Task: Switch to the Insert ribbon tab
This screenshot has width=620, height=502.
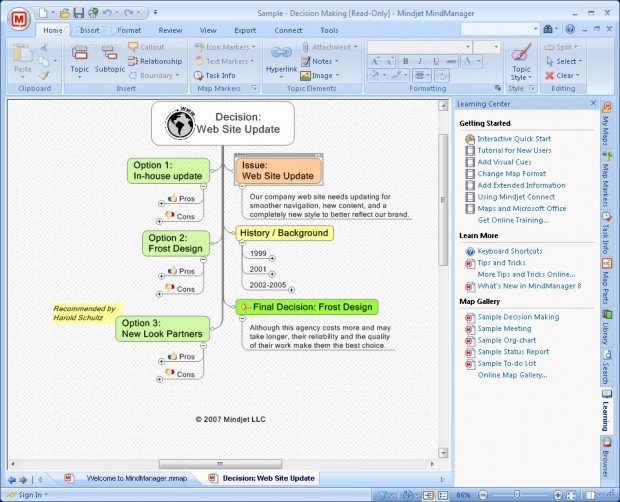Action: point(90,30)
